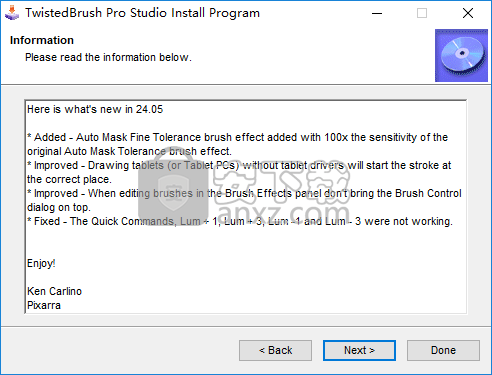This screenshot has height=375, width=492.
Task: Click the Done button
Action: coord(443,350)
